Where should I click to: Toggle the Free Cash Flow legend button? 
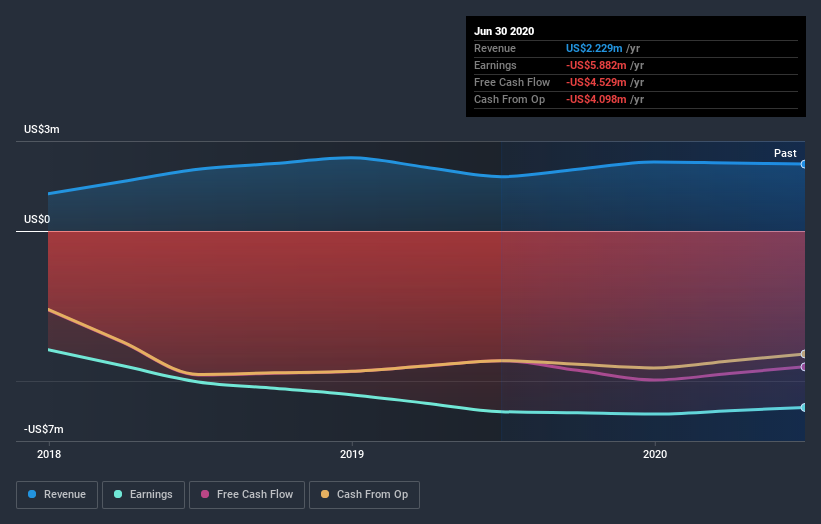pos(247,495)
